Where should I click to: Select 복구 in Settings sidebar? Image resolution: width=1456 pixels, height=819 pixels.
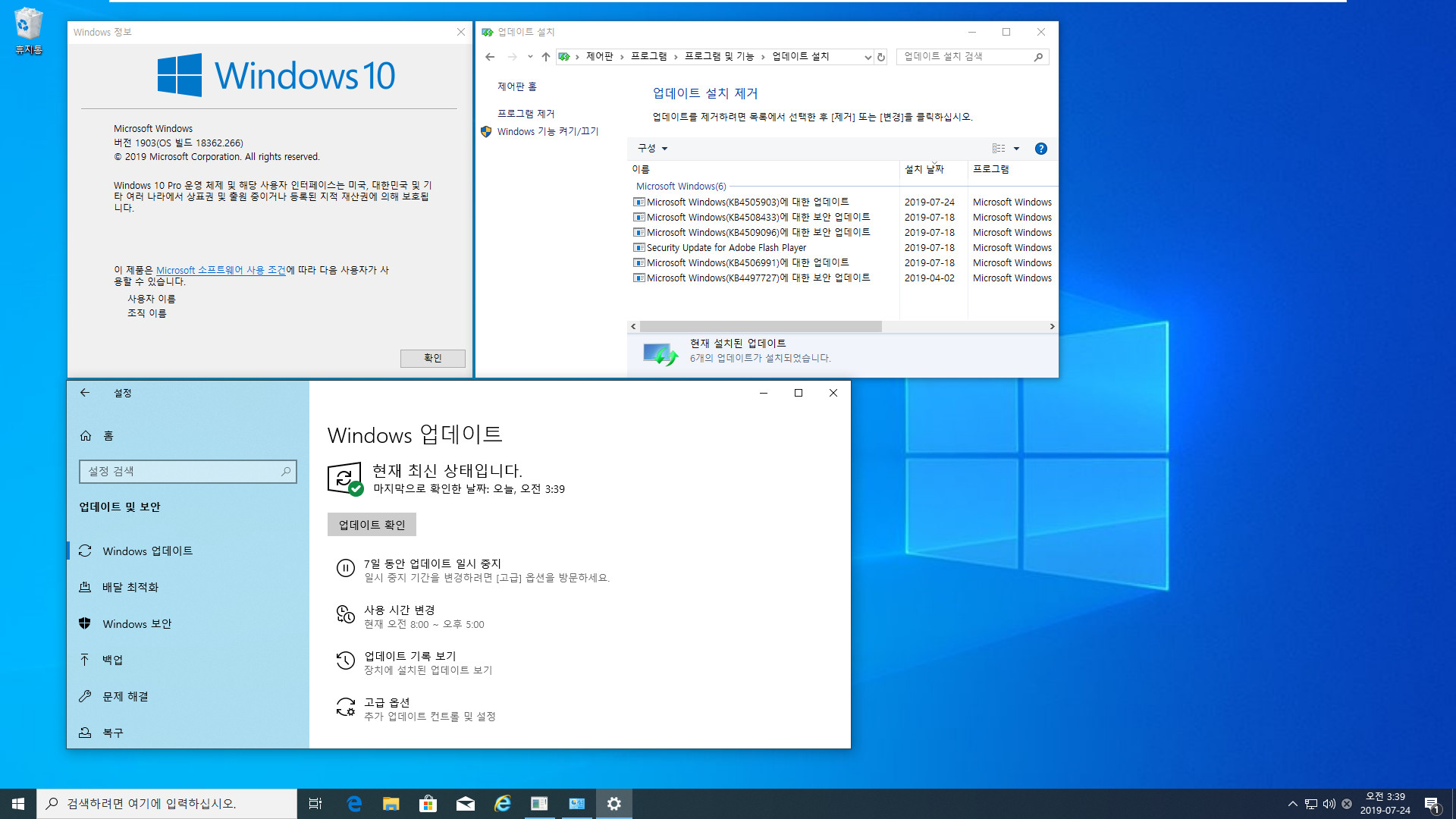point(188,733)
